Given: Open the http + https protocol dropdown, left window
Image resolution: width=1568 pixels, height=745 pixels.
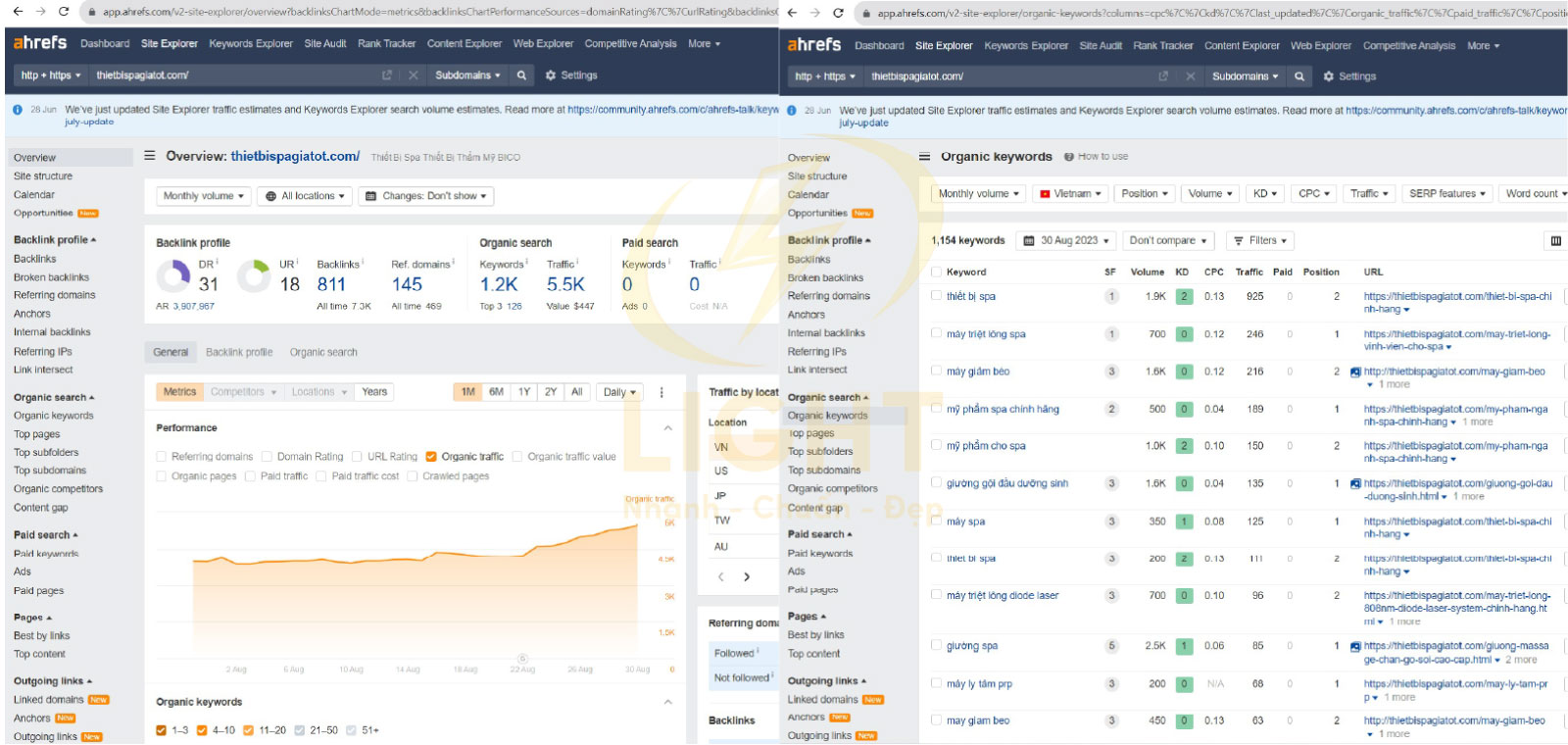Looking at the screenshot, I should (x=51, y=75).
